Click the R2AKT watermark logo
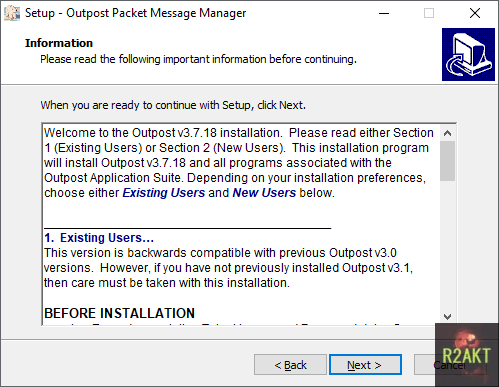 [467, 355]
